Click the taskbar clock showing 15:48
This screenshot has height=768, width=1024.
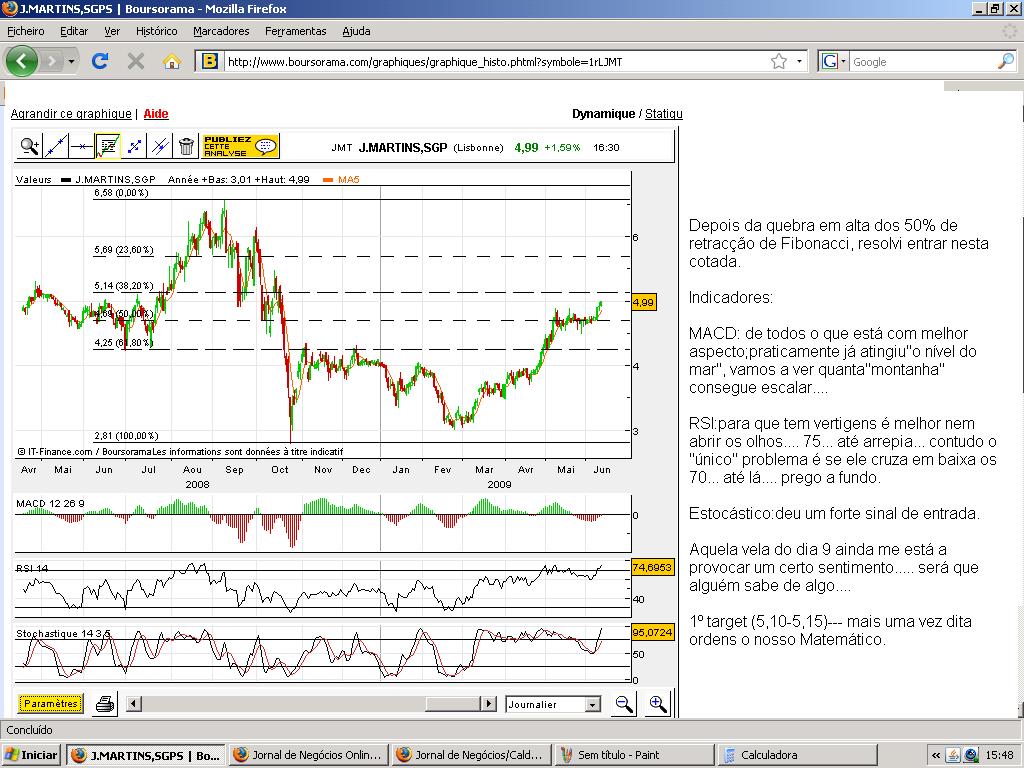coord(999,756)
